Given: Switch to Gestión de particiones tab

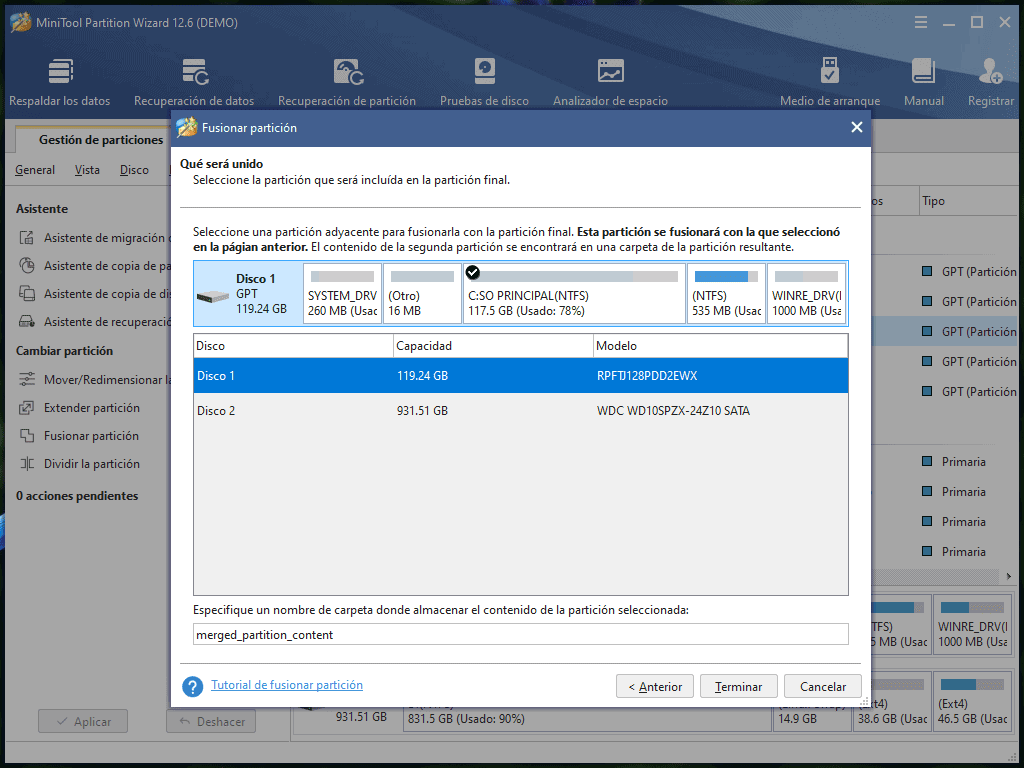Looking at the screenshot, I should click(x=100, y=140).
